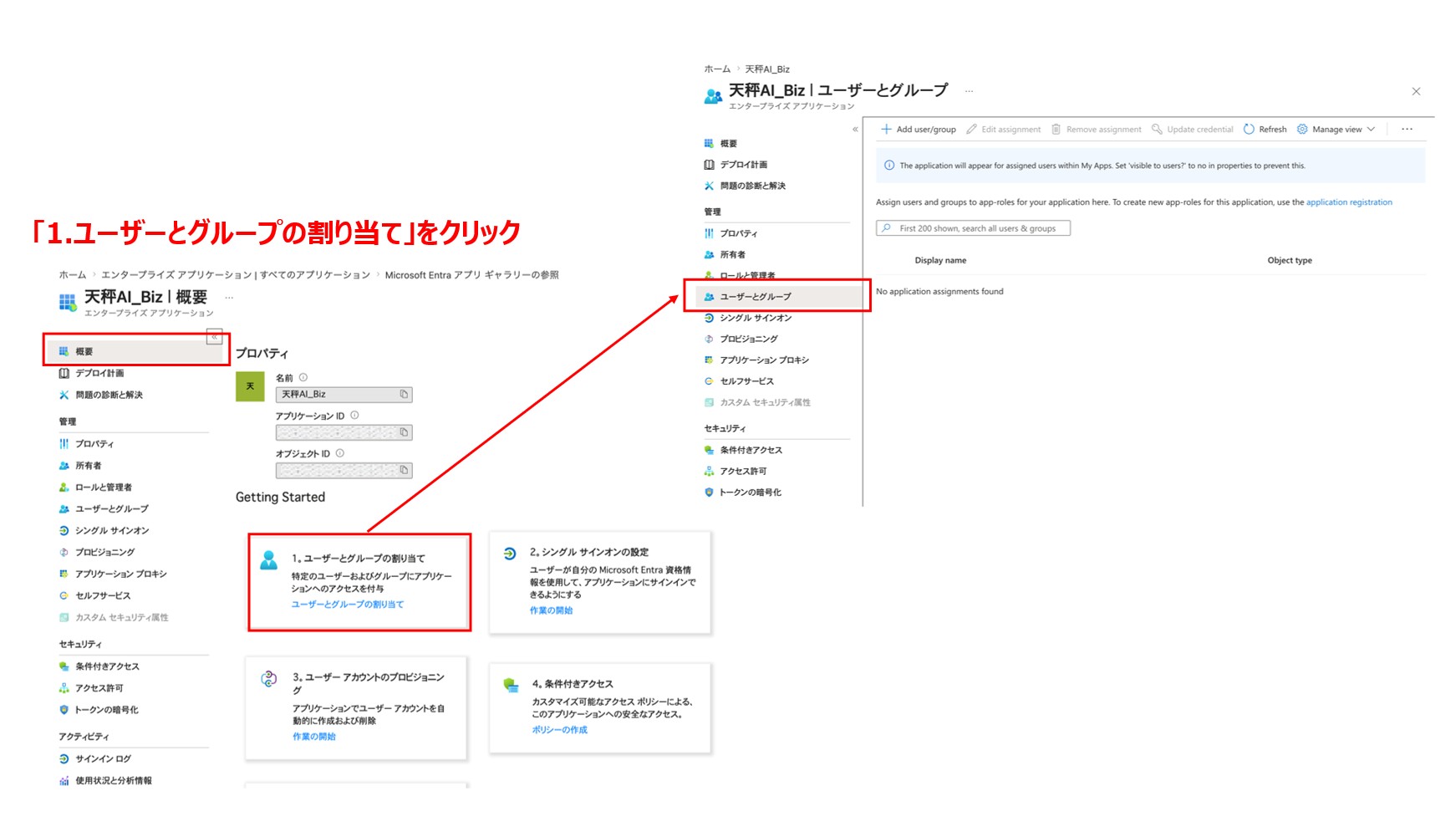Screen dimensions: 1456x817
Task: Click 使用状況と分析情報 icon in the left sidebar
Action: [64, 781]
